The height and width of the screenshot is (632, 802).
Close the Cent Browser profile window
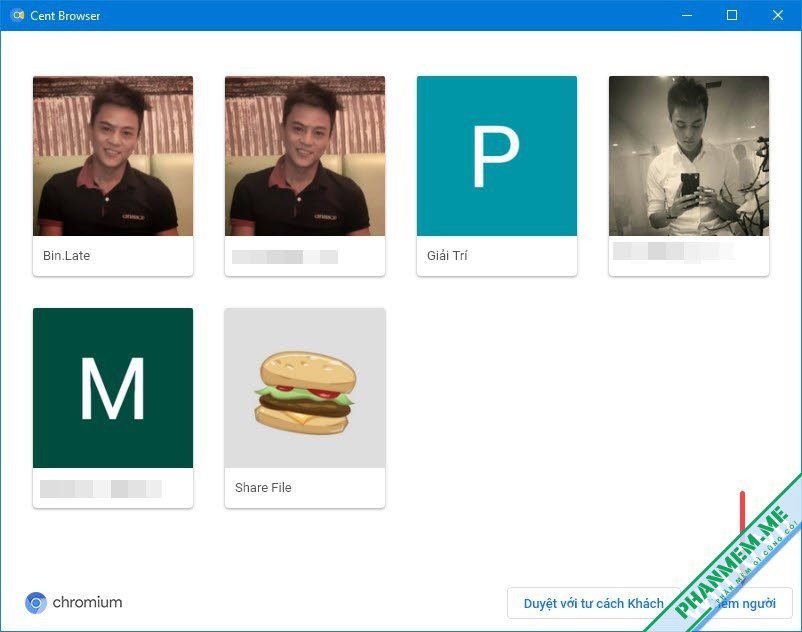pos(777,15)
